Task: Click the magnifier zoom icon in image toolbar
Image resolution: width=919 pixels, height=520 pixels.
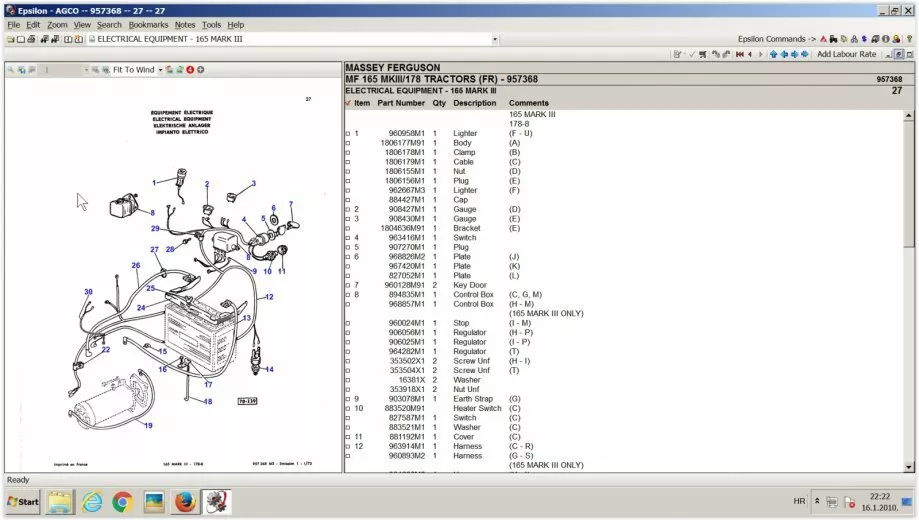Action: coord(11,70)
